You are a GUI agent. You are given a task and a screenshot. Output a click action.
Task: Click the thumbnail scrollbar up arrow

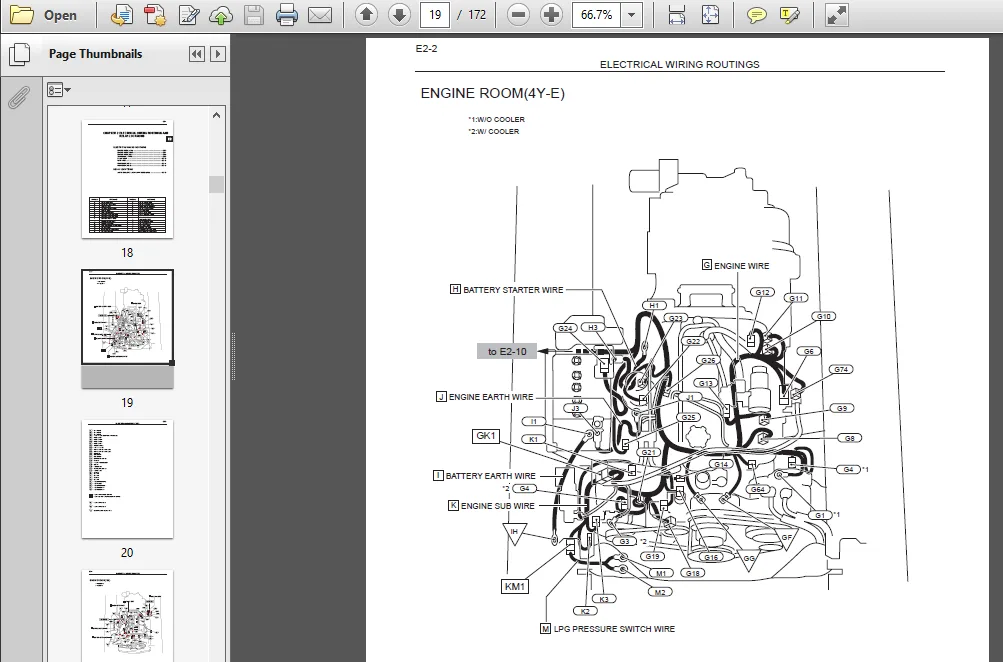(216, 115)
